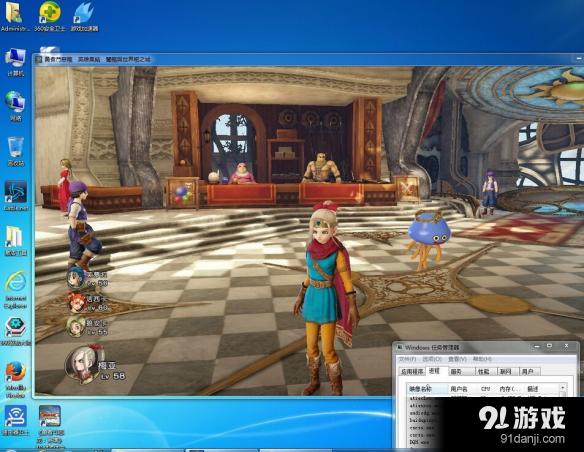Switch to the Applications tab in Task Manager
Screen dimensions: 584x452
coord(412,372)
